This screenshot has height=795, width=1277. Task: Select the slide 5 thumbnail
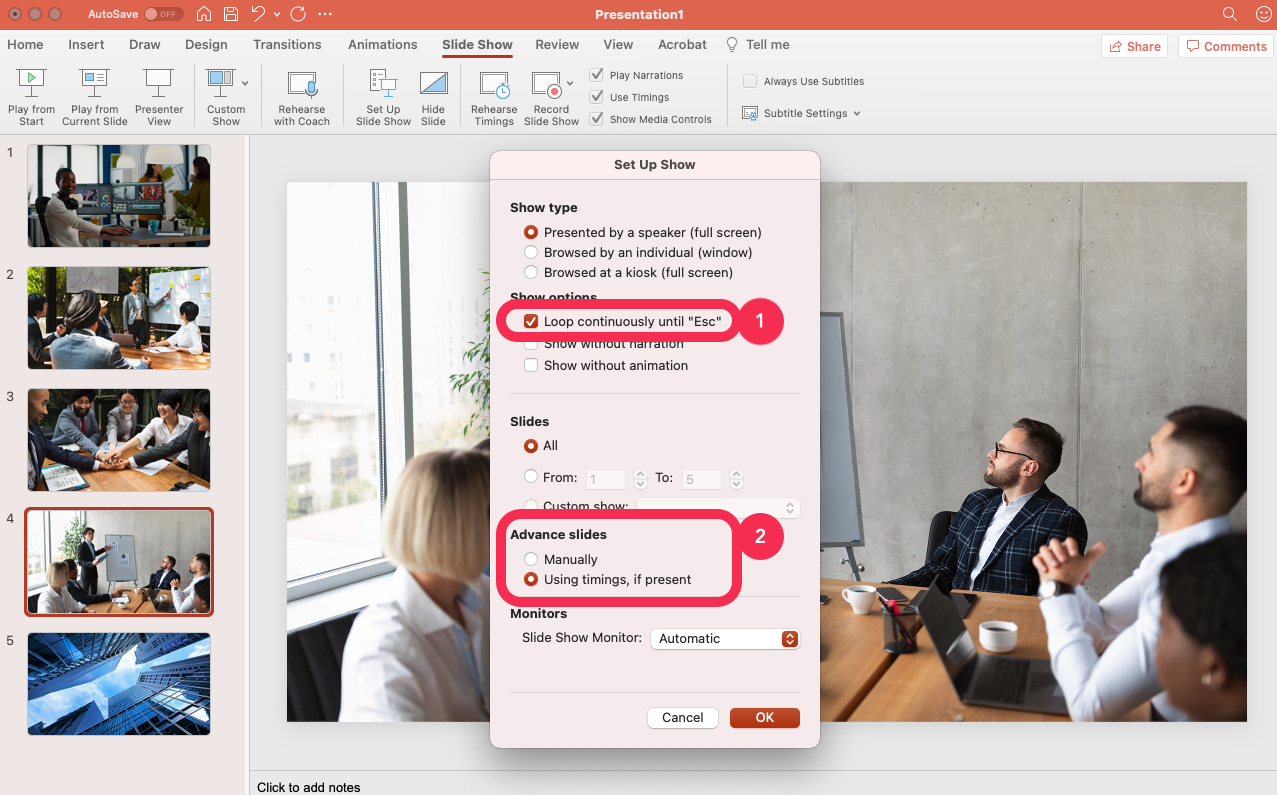(x=118, y=684)
